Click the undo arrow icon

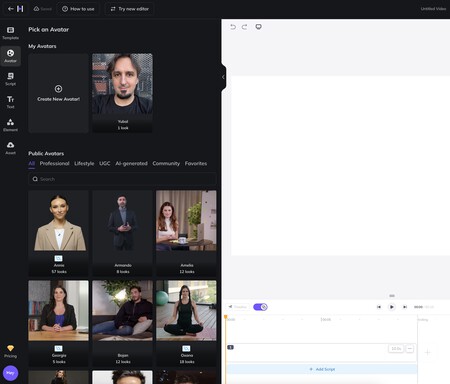point(233,27)
